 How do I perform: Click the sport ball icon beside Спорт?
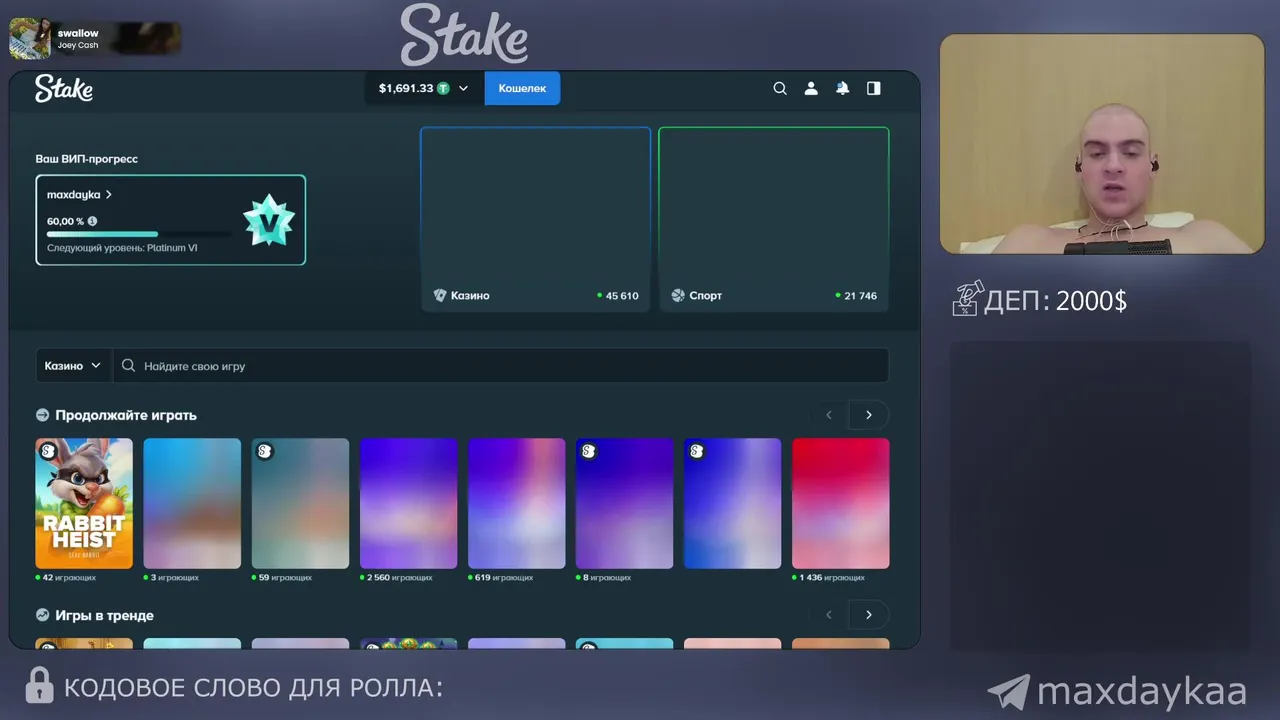pos(678,295)
